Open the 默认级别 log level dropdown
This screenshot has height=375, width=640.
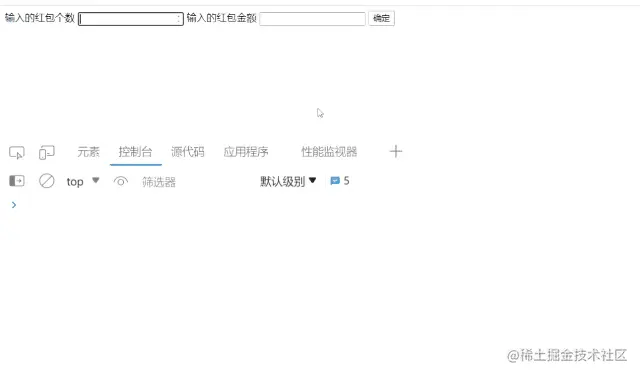(288, 181)
